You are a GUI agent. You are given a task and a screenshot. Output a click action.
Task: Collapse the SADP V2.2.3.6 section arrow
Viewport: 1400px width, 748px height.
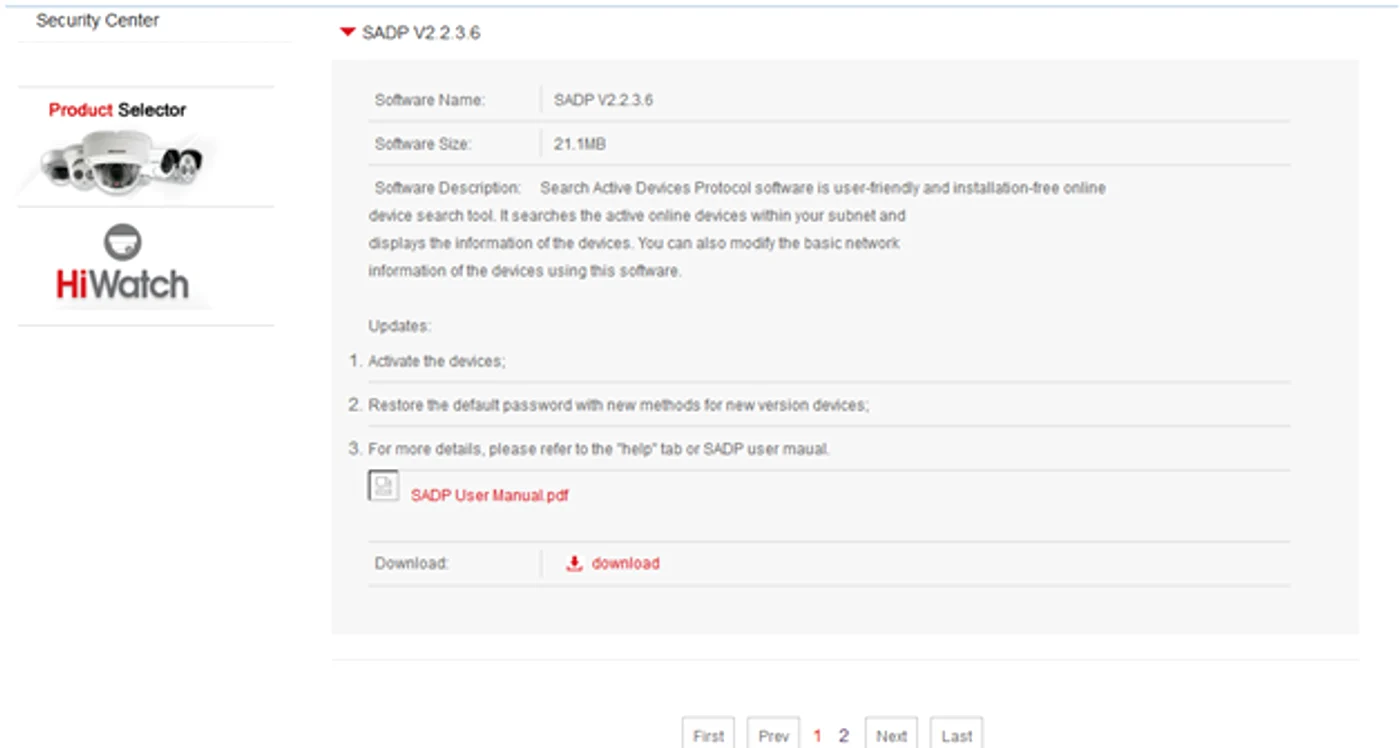[347, 33]
